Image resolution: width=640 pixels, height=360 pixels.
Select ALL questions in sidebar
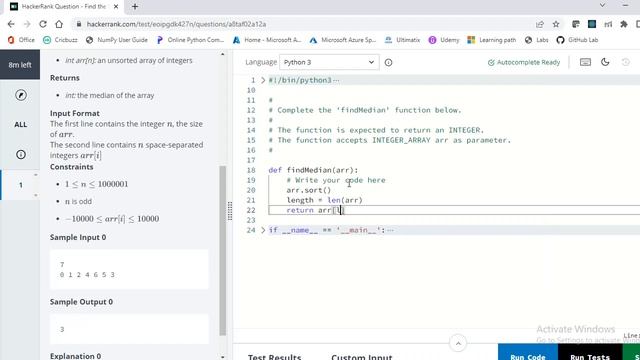[x=20, y=124]
